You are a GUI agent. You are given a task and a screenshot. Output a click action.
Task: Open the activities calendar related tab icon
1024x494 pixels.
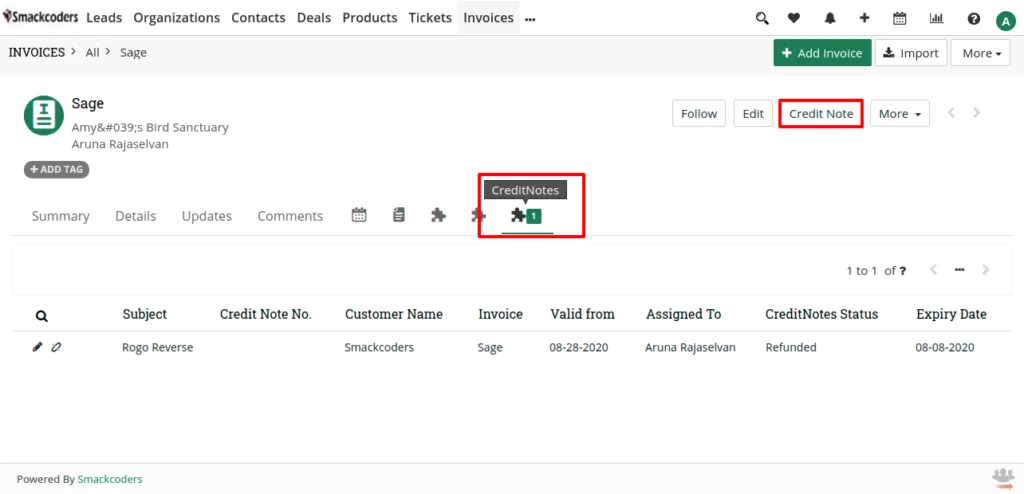click(359, 215)
